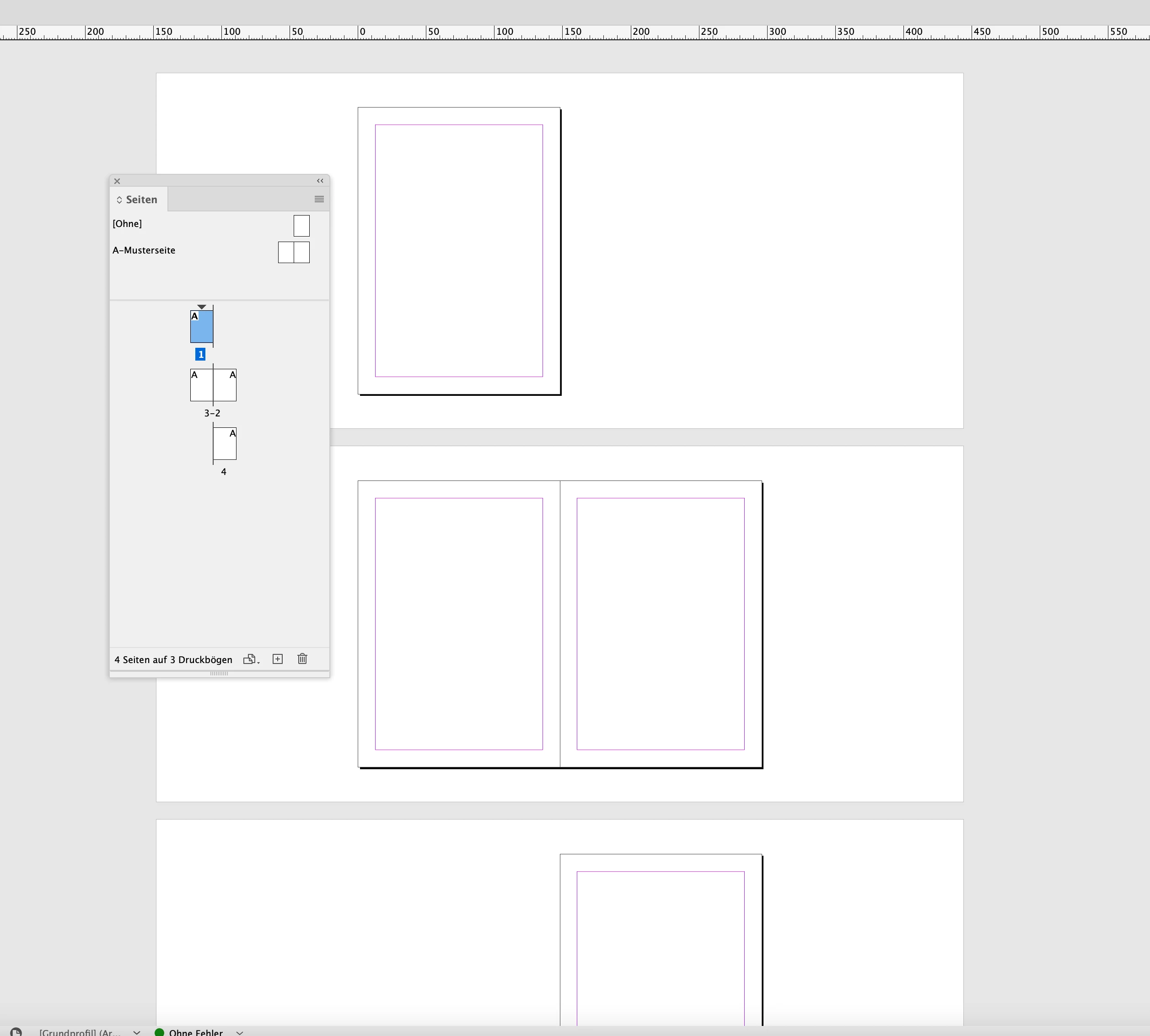
Task: Click the Seiten panel bottom resize grip
Action: coord(219,674)
